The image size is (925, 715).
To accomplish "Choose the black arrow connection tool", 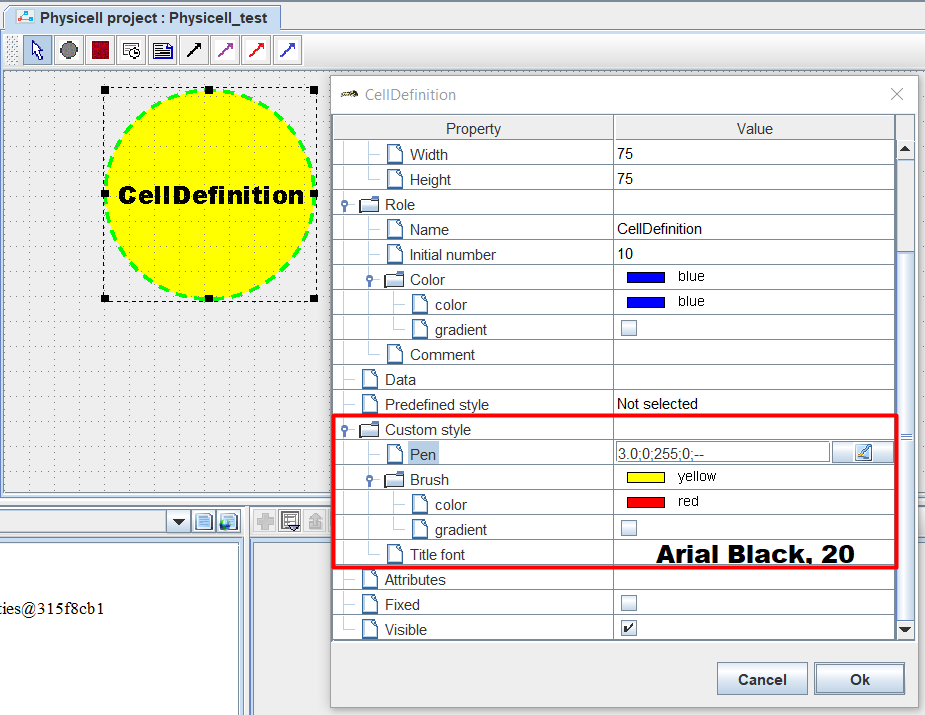I will click(193, 50).
